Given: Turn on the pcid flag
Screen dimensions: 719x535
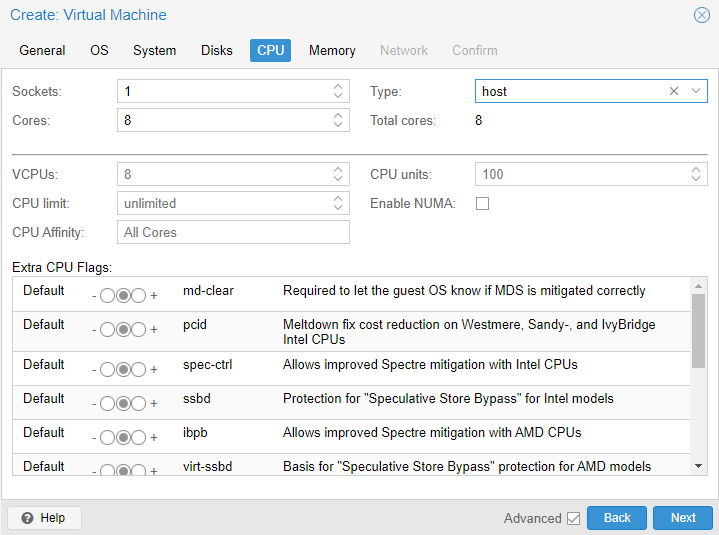Looking at the screenshot, I should 138,330.
